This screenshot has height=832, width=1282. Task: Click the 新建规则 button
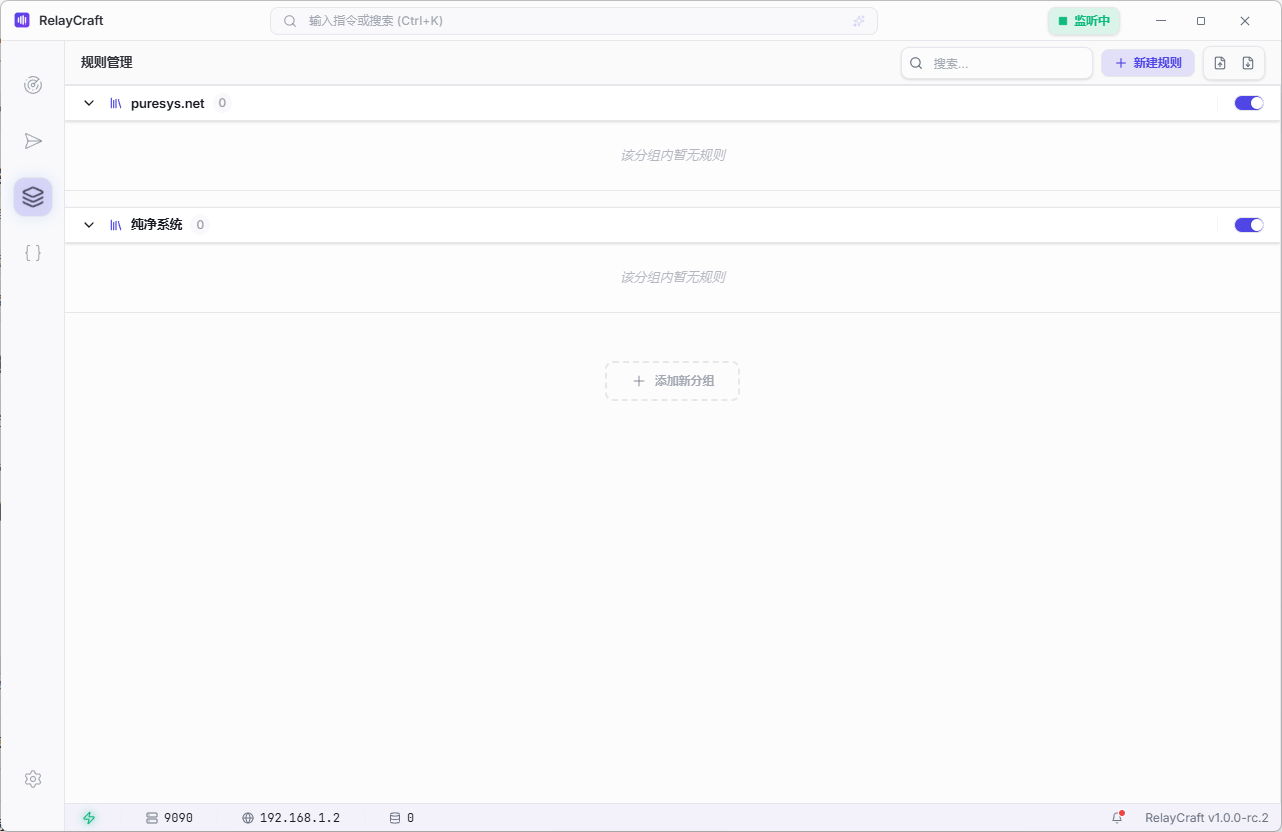pyautogui.click(x=1148, y=63)
